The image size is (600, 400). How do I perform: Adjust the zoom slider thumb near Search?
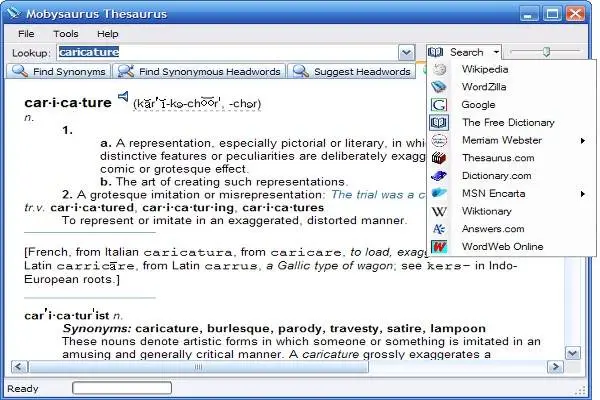coord(546,52)
